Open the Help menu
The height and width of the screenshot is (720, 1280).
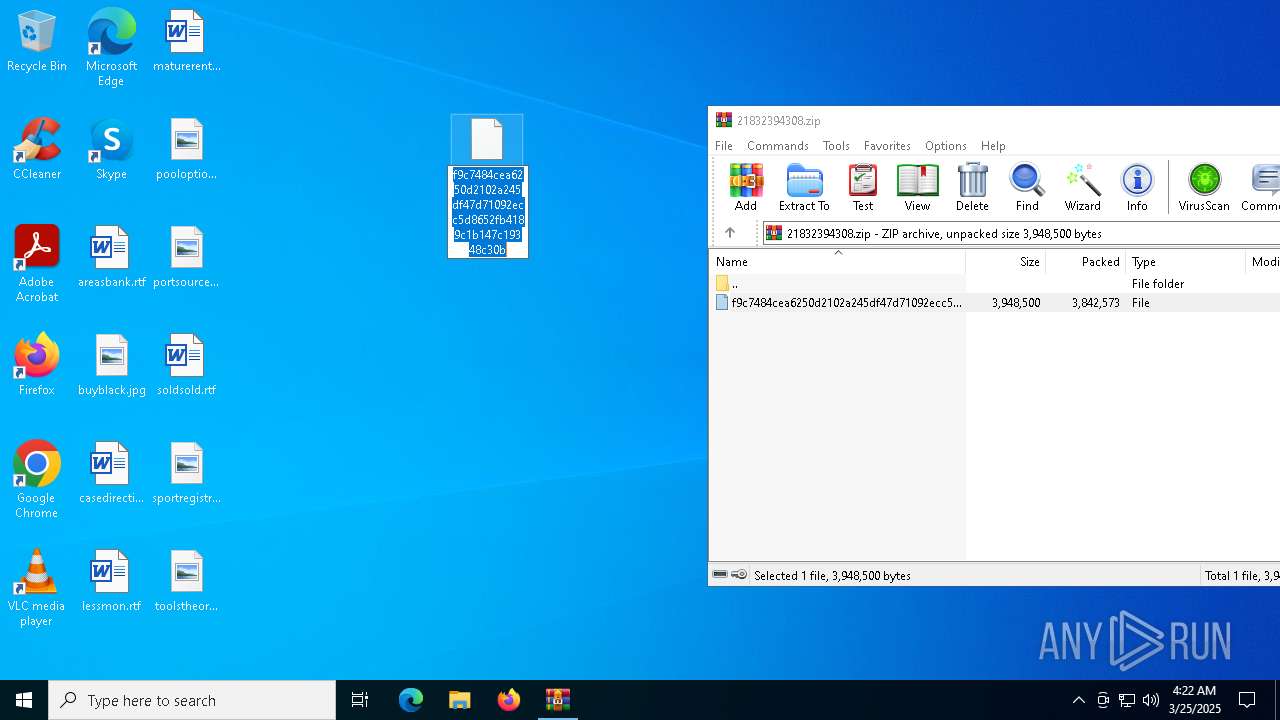[x=993, y=146]
